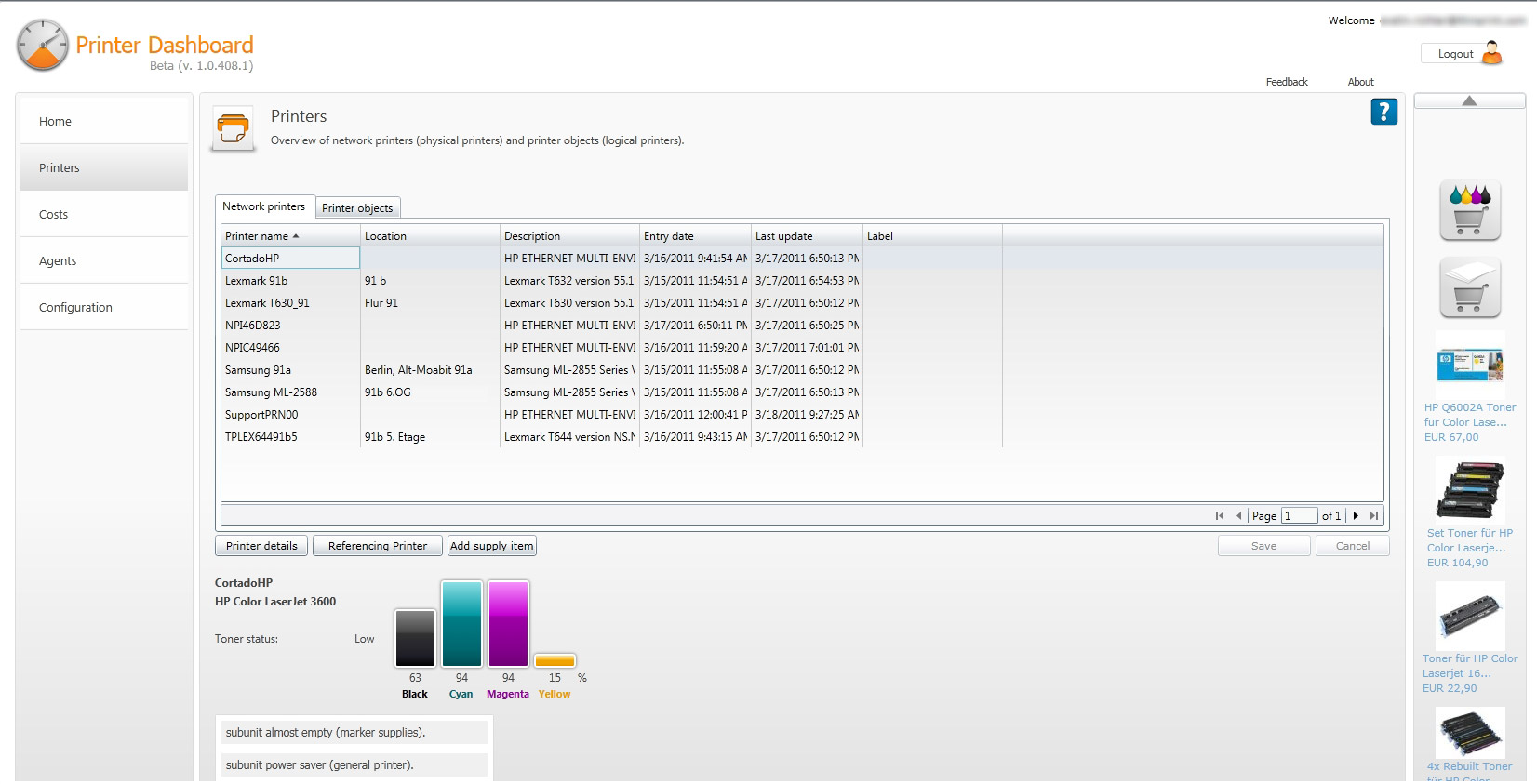1537x784 pixels.
Task: Switch to the Network printers tab
Action: pos(264,206)
